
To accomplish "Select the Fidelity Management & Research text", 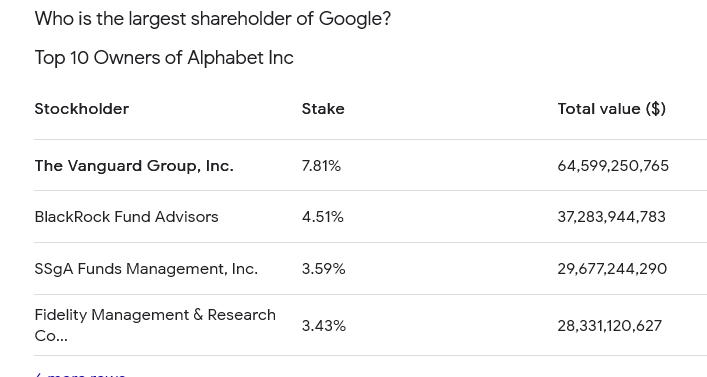I will [x=155, y=315].
